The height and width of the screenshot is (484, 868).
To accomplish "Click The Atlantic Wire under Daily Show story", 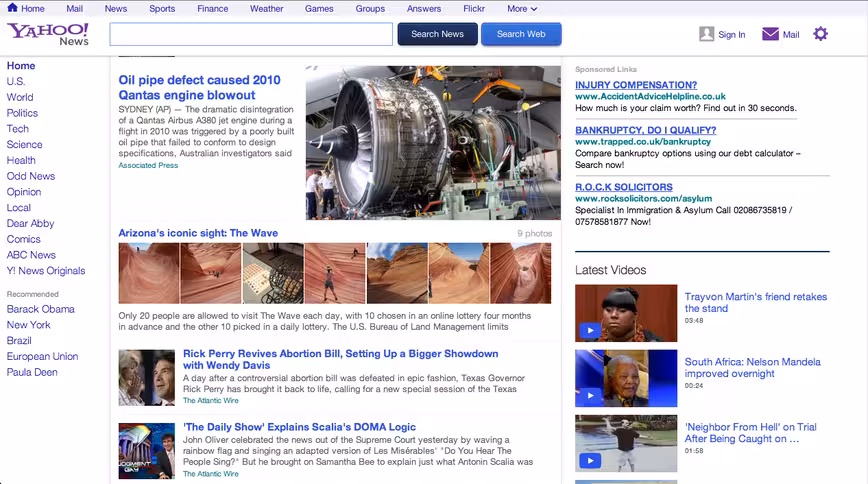I will tap(211, 474).
